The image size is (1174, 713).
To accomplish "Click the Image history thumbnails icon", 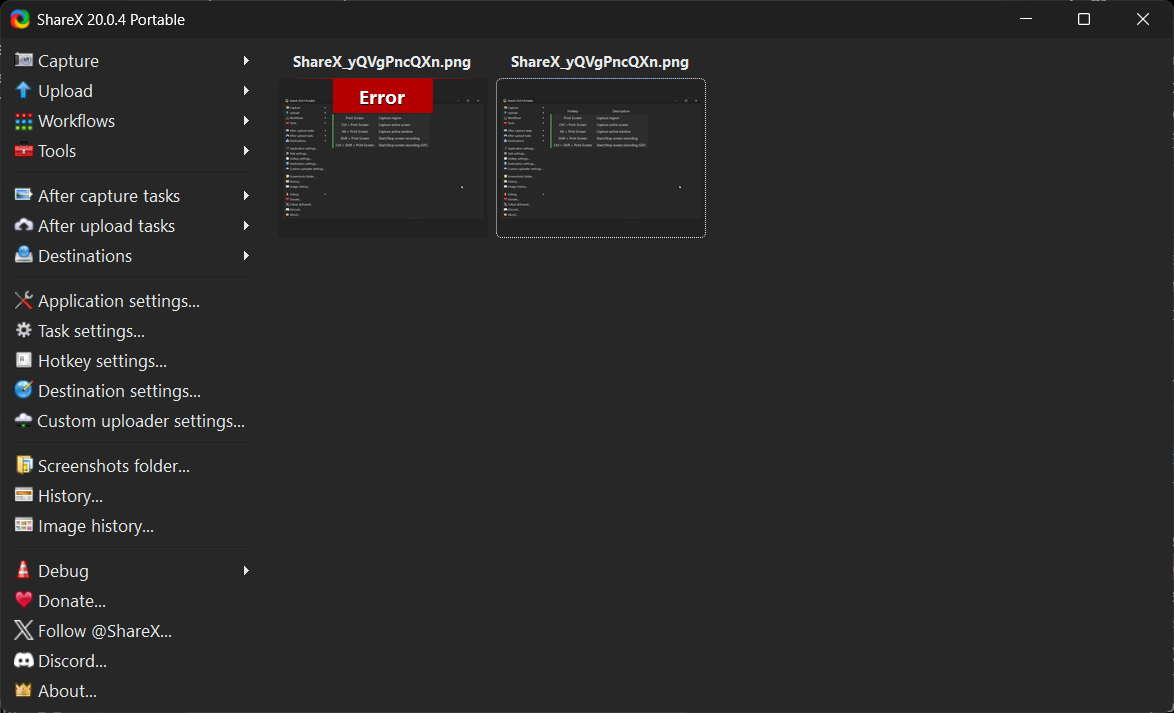I will tap(24, 525).
